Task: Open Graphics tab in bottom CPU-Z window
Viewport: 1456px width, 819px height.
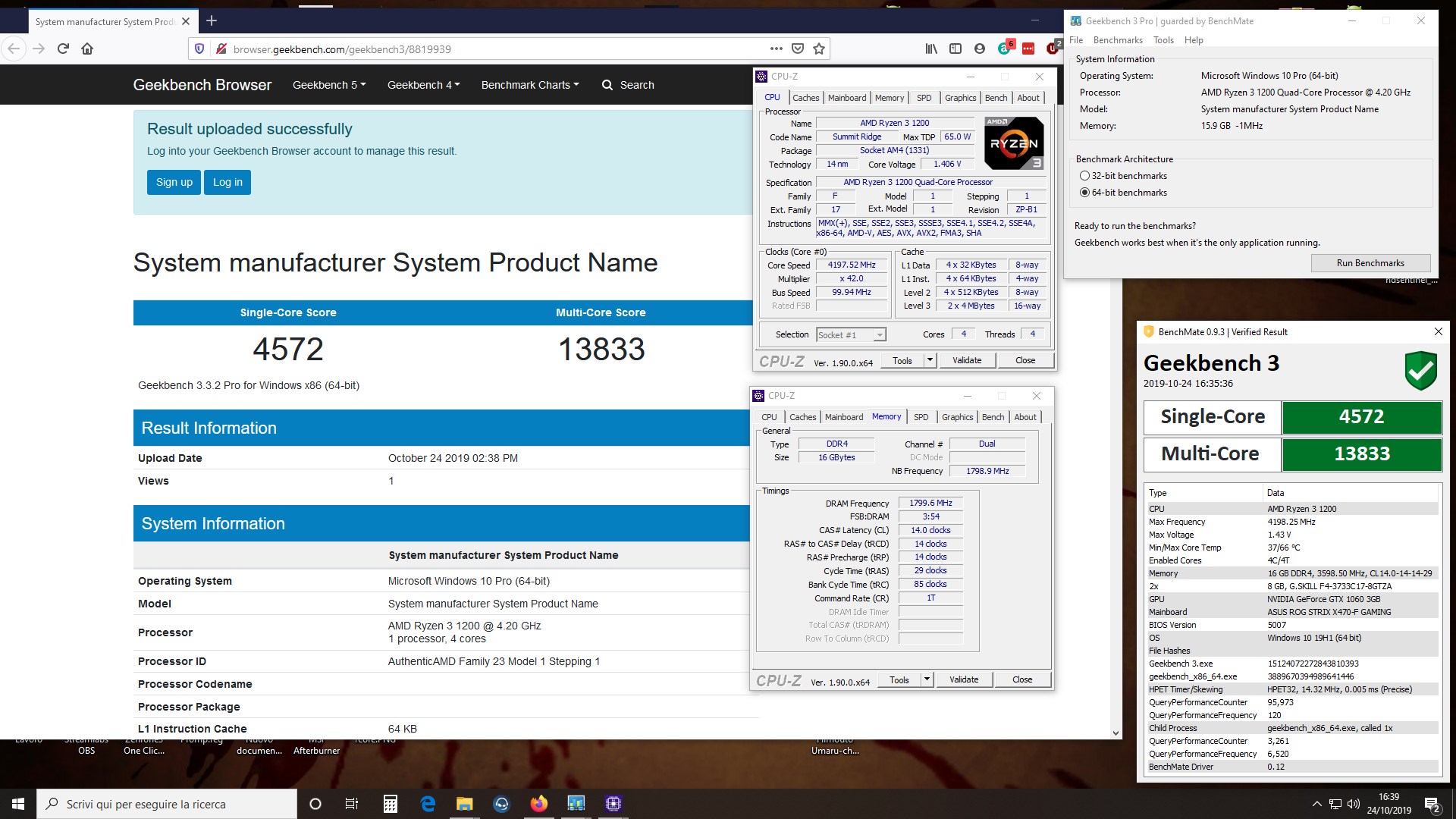Action: click(x=958, y=417)
